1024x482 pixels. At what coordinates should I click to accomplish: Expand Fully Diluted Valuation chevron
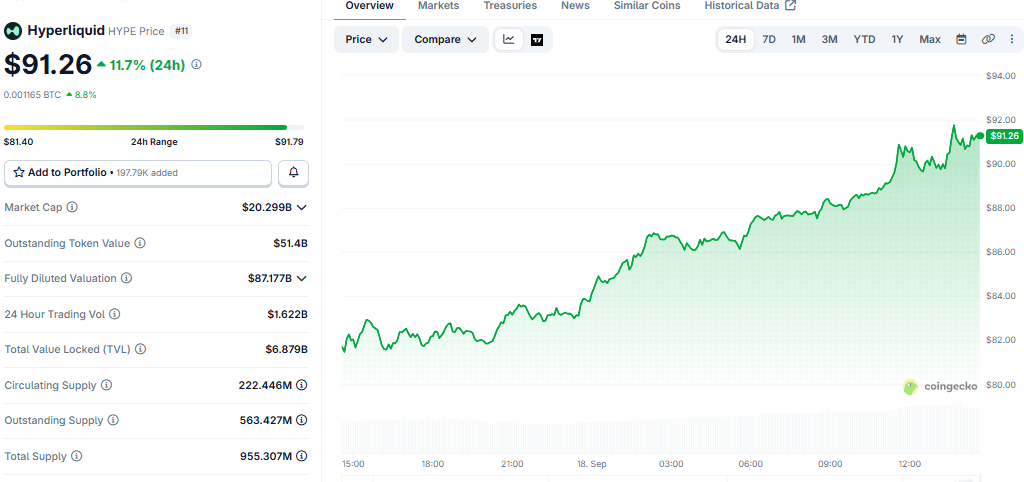pos(302,278)
